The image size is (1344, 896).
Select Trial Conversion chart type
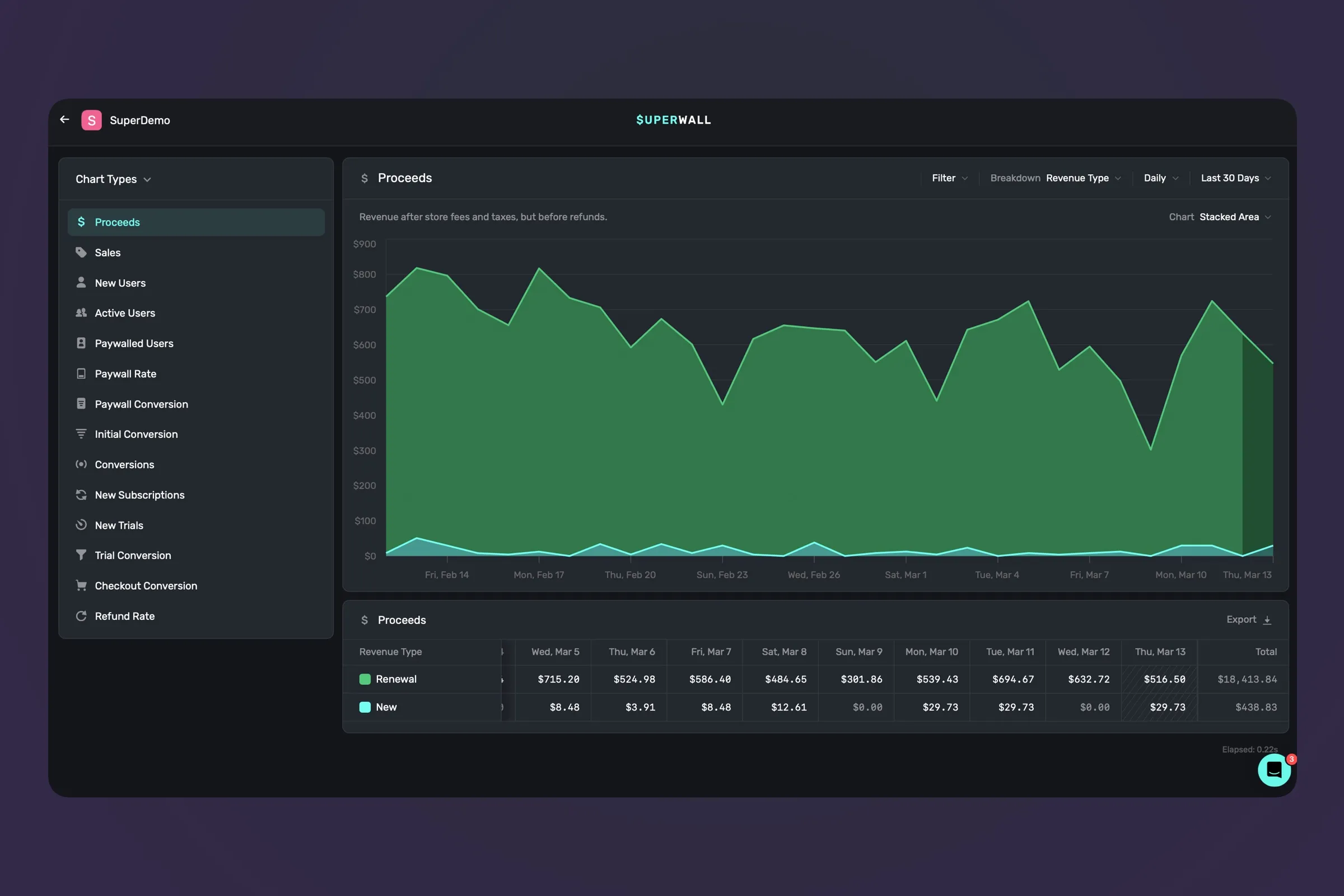(196, 555)
